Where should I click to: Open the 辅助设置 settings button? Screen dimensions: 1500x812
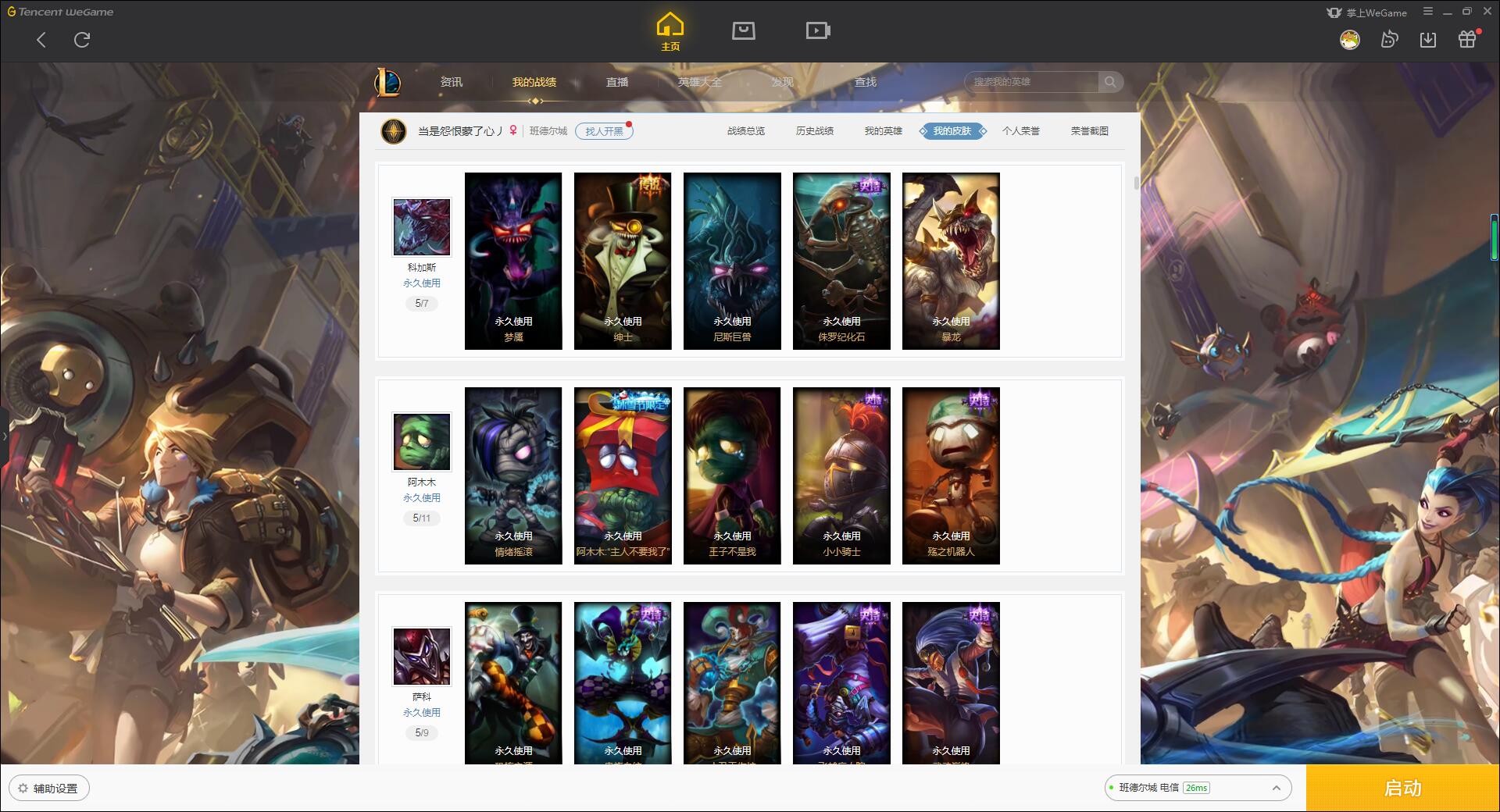pyautogui.click(x=49, y=789)
